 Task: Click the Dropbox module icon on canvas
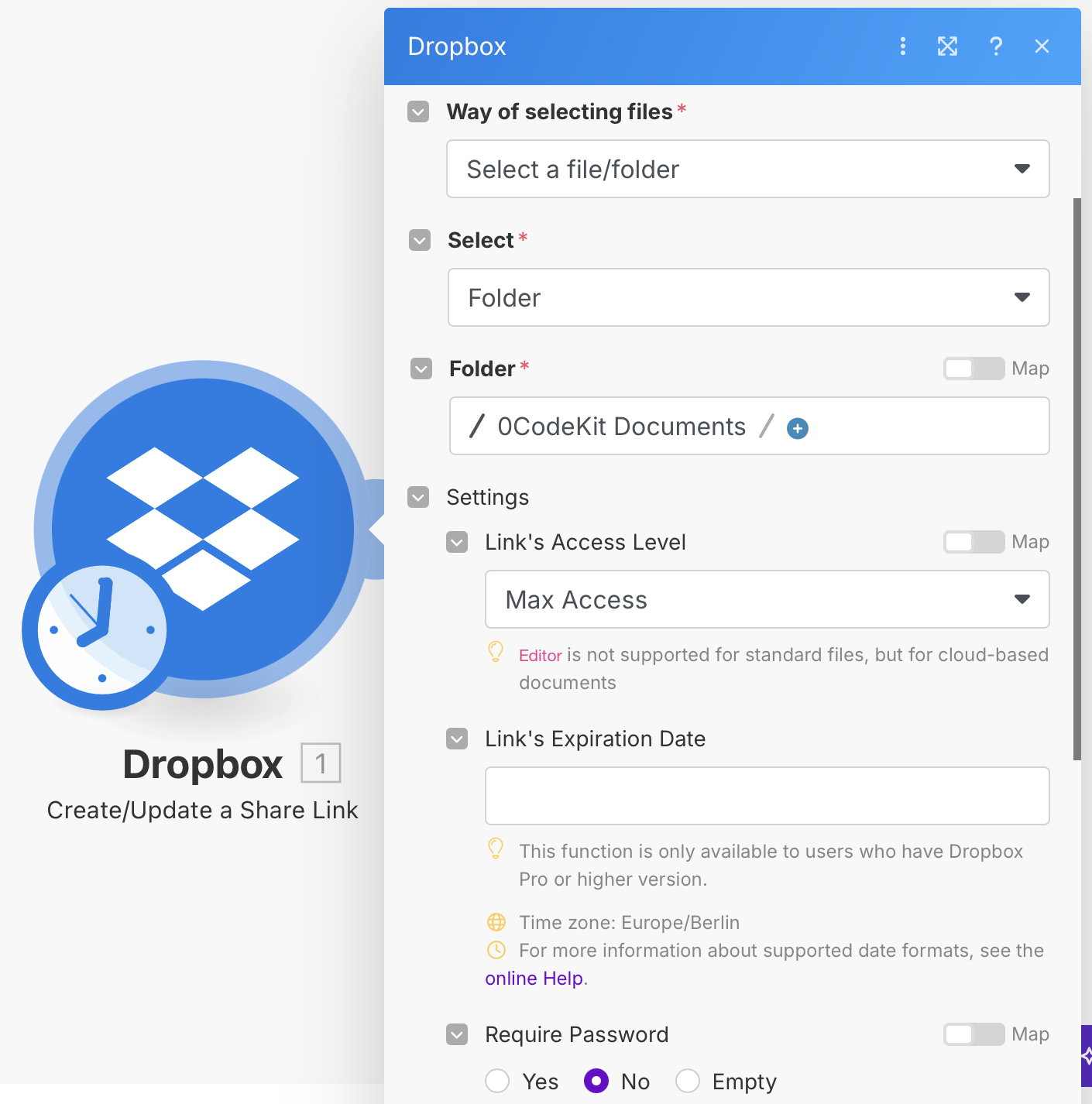(x=203, y=529)
